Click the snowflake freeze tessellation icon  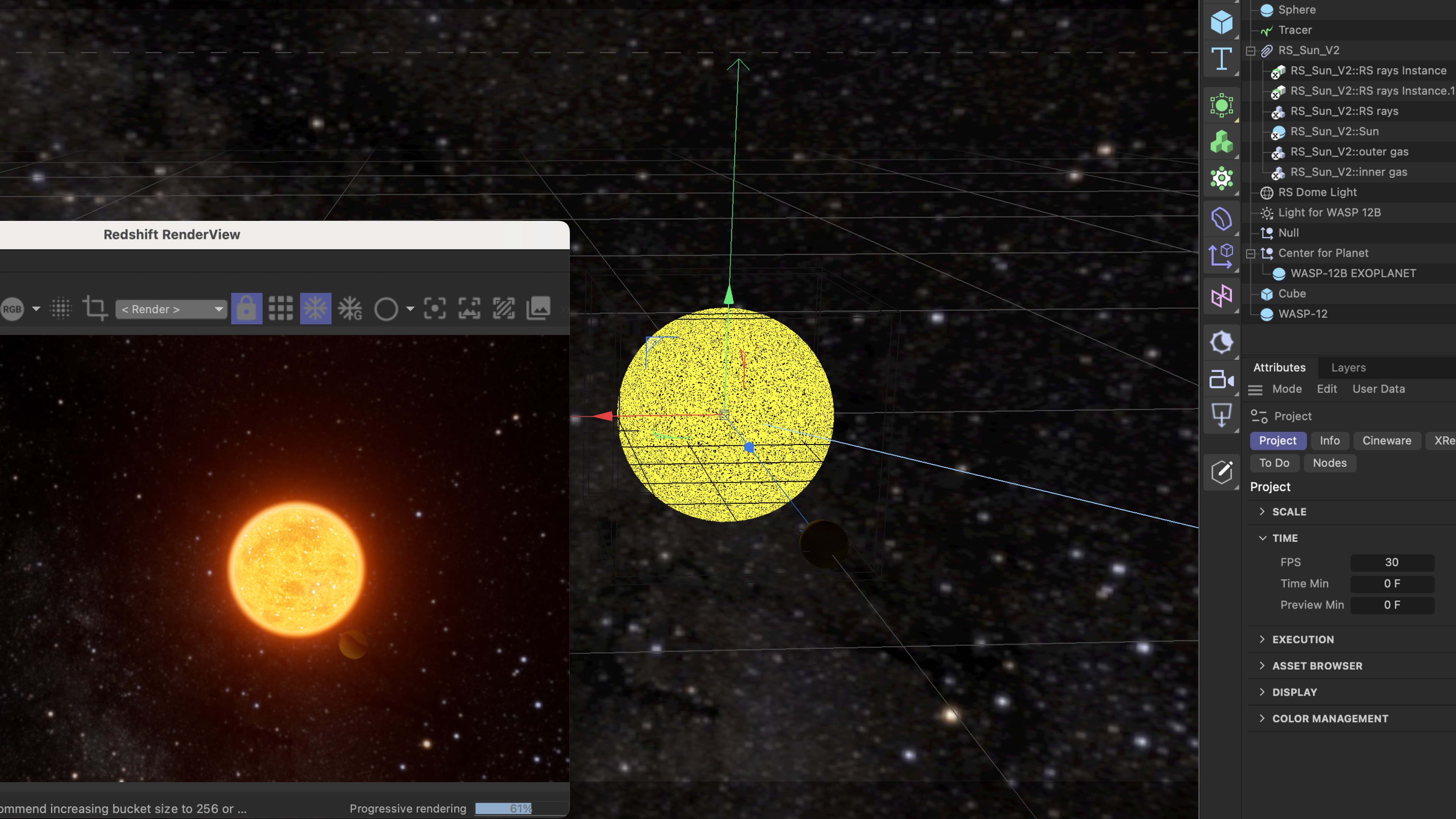(x=315, y=309)
